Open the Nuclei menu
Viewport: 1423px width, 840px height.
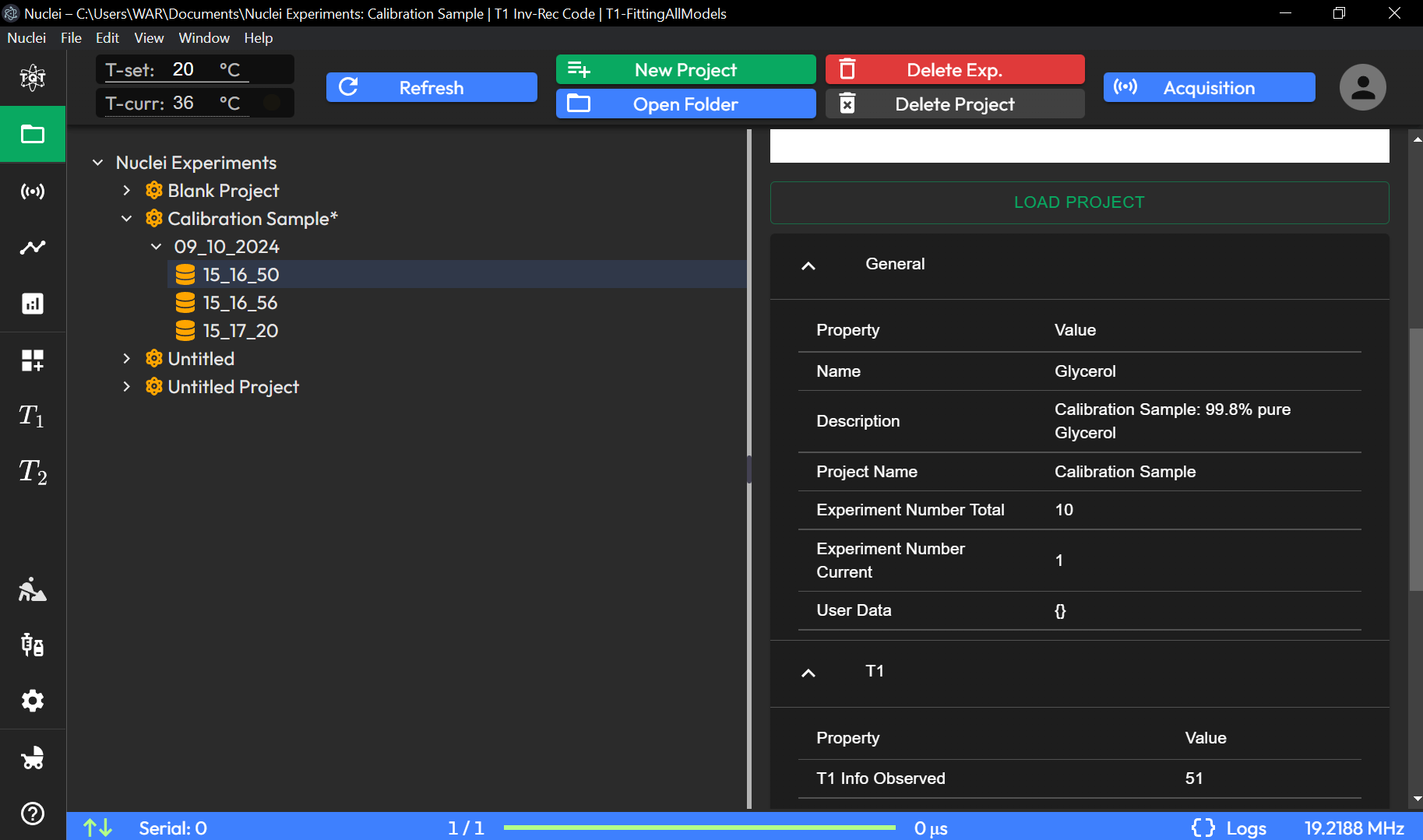click(x=26, y=38)
